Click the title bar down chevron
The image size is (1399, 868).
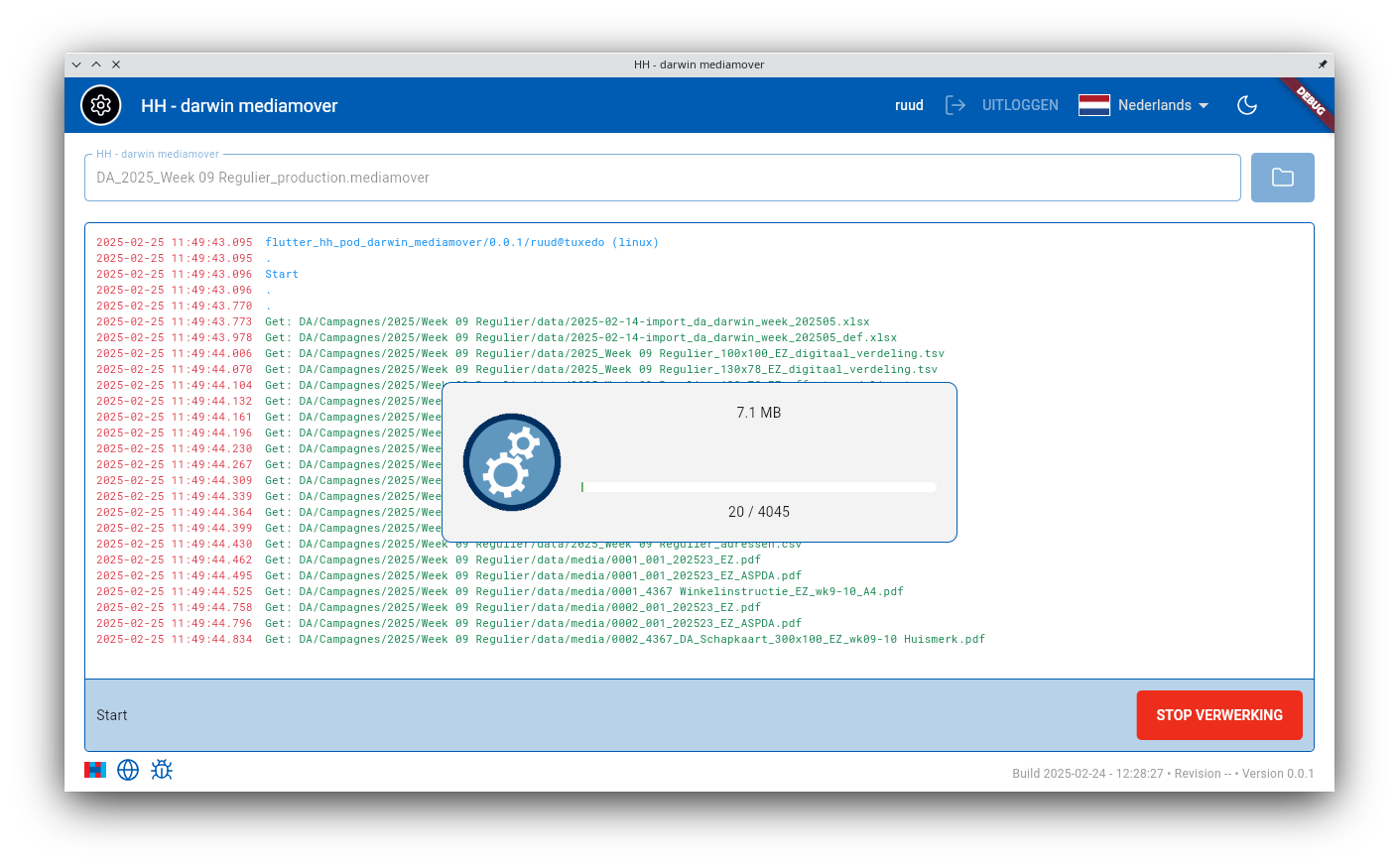(76, 64)
